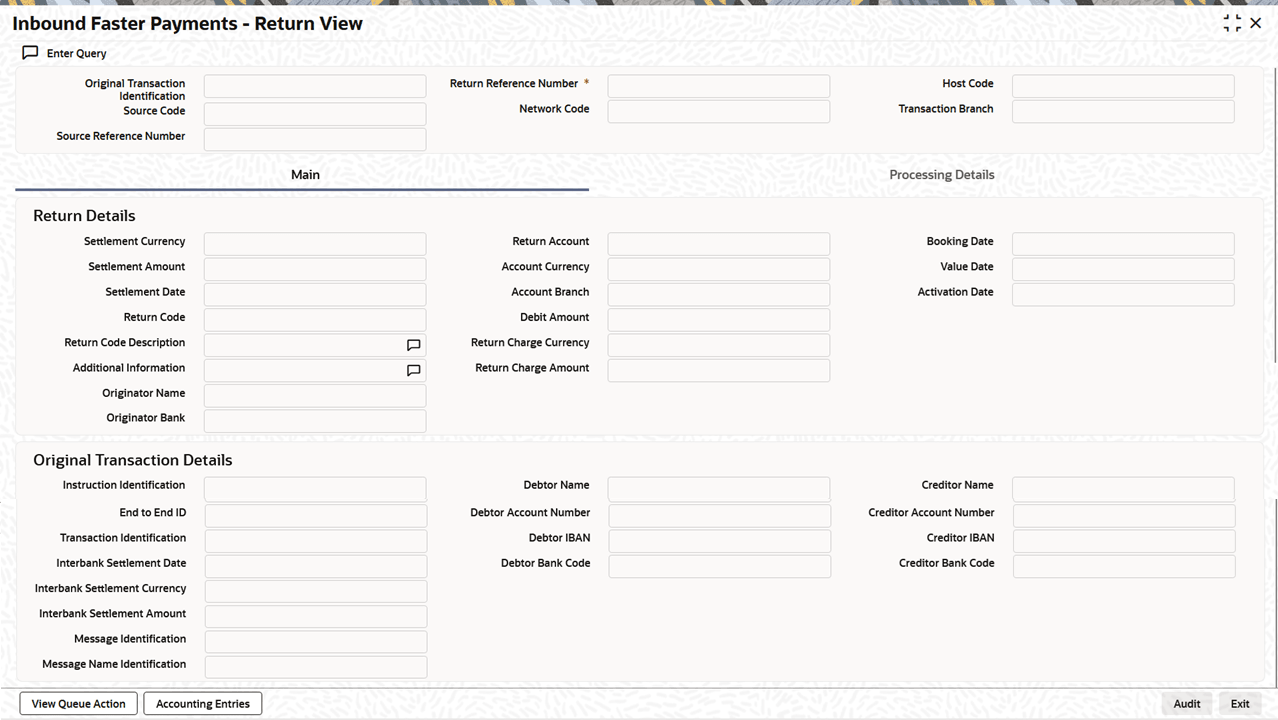Click the Original Transaction Identification field
1278x720 pixels.
tap(314, 86)
